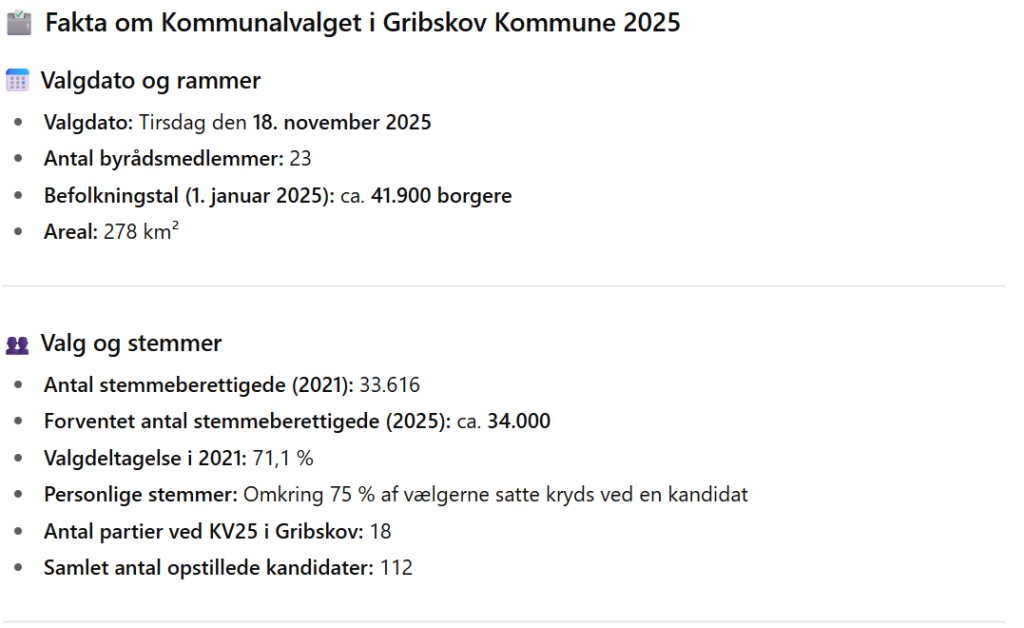Image resolution: width=1024 pixels, height=628 pixels.
Task: Click the Valgdeltagelse i 2021 label
Action: [145, 458]
